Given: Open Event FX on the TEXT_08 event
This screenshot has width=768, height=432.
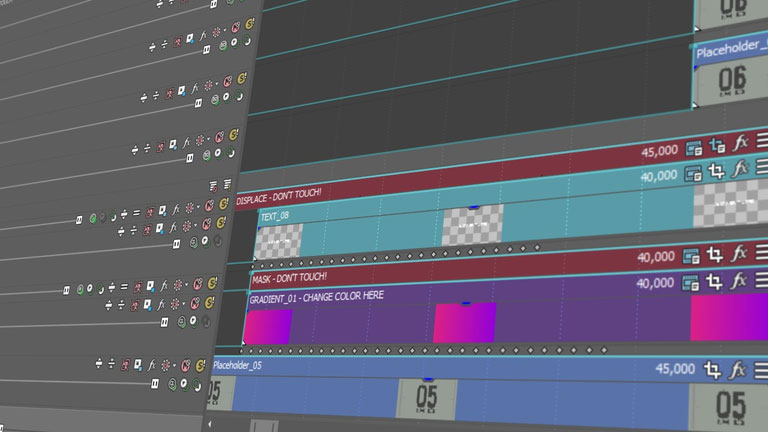Looking at the screenshot, I should [x=740, y=169].
